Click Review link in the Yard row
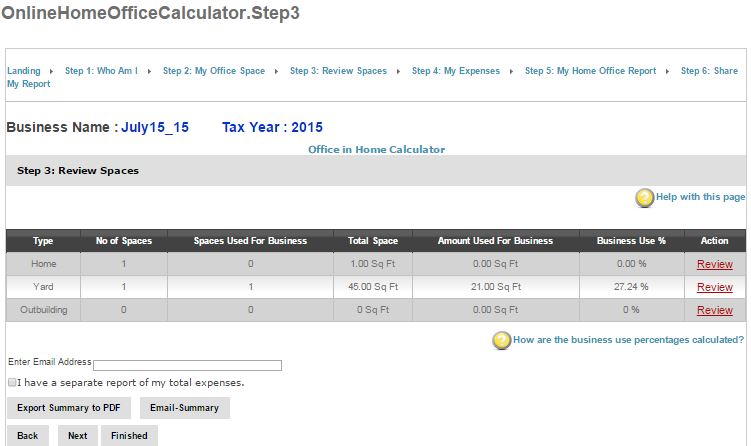Screen dimensions: 751x446 coord(715,287)
